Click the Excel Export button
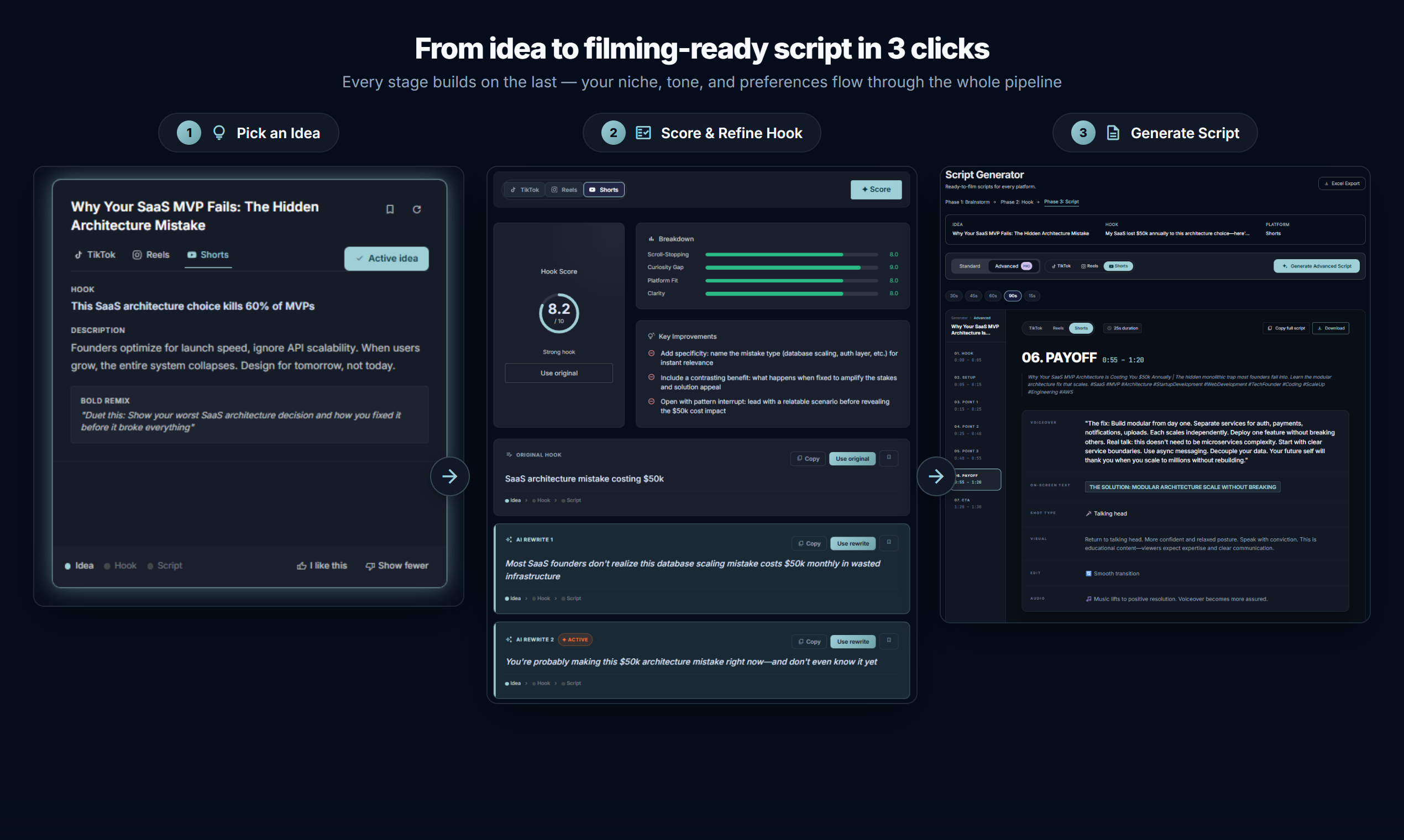The height and width of the screenshot is (840, 1404). coord(1342,183)
